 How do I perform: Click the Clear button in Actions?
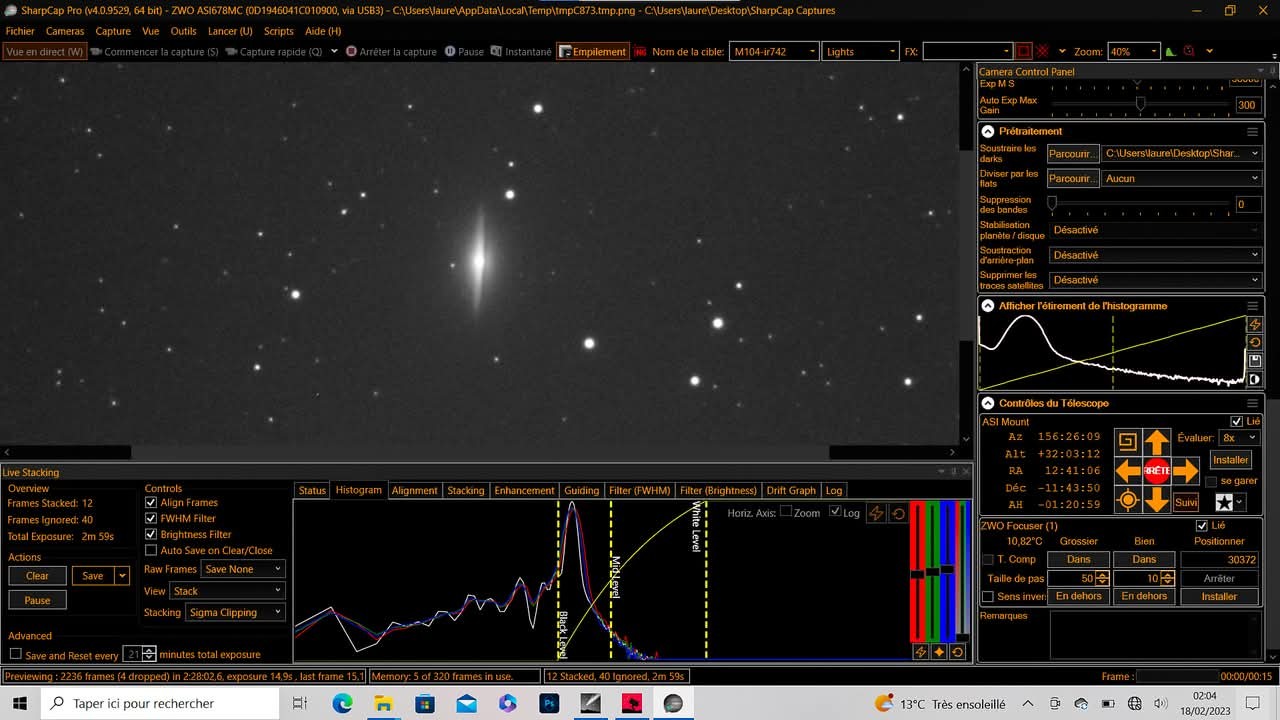37,576
